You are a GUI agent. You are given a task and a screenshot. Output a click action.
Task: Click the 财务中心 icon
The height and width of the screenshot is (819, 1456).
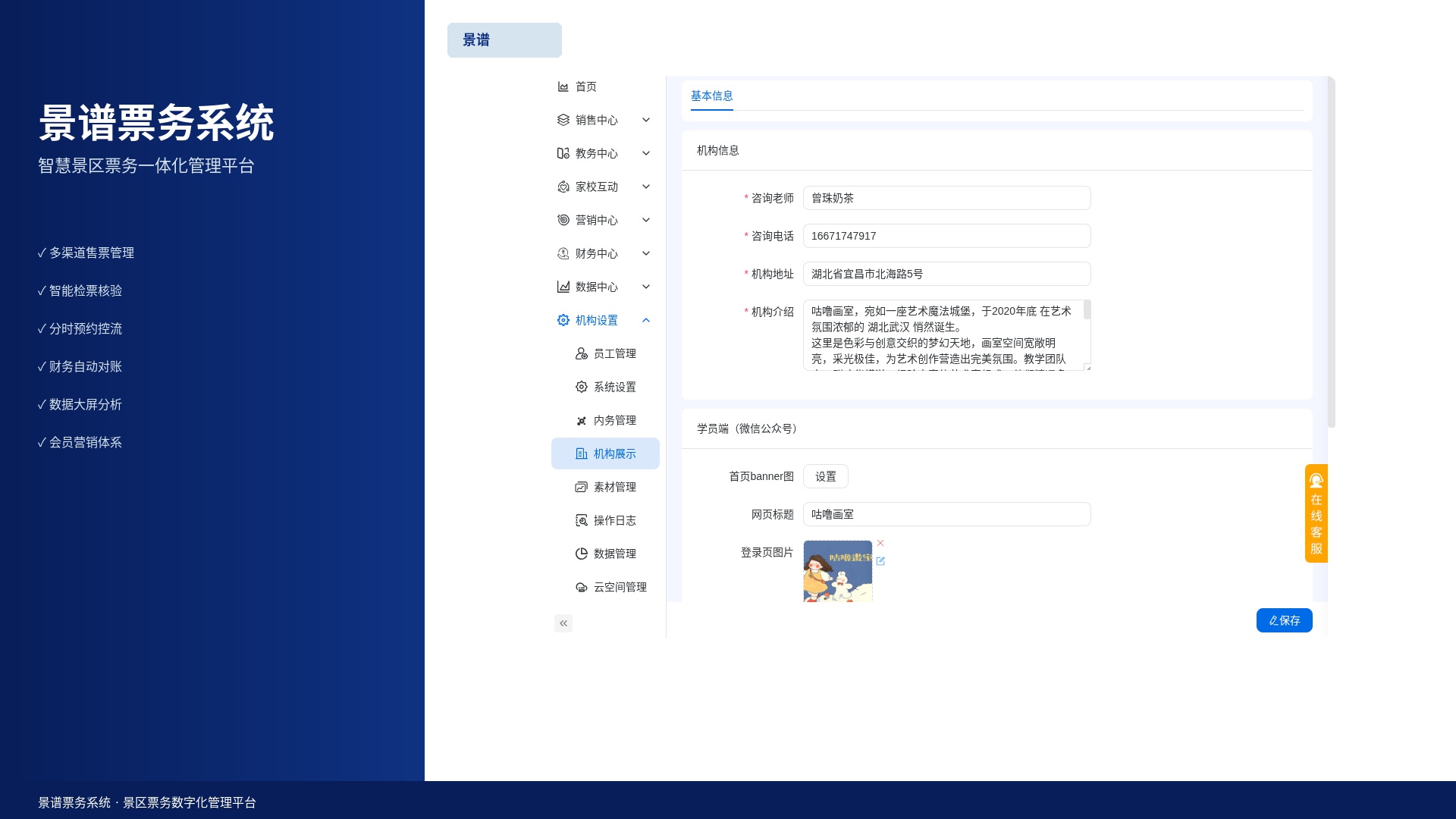(x=563, y=253)
